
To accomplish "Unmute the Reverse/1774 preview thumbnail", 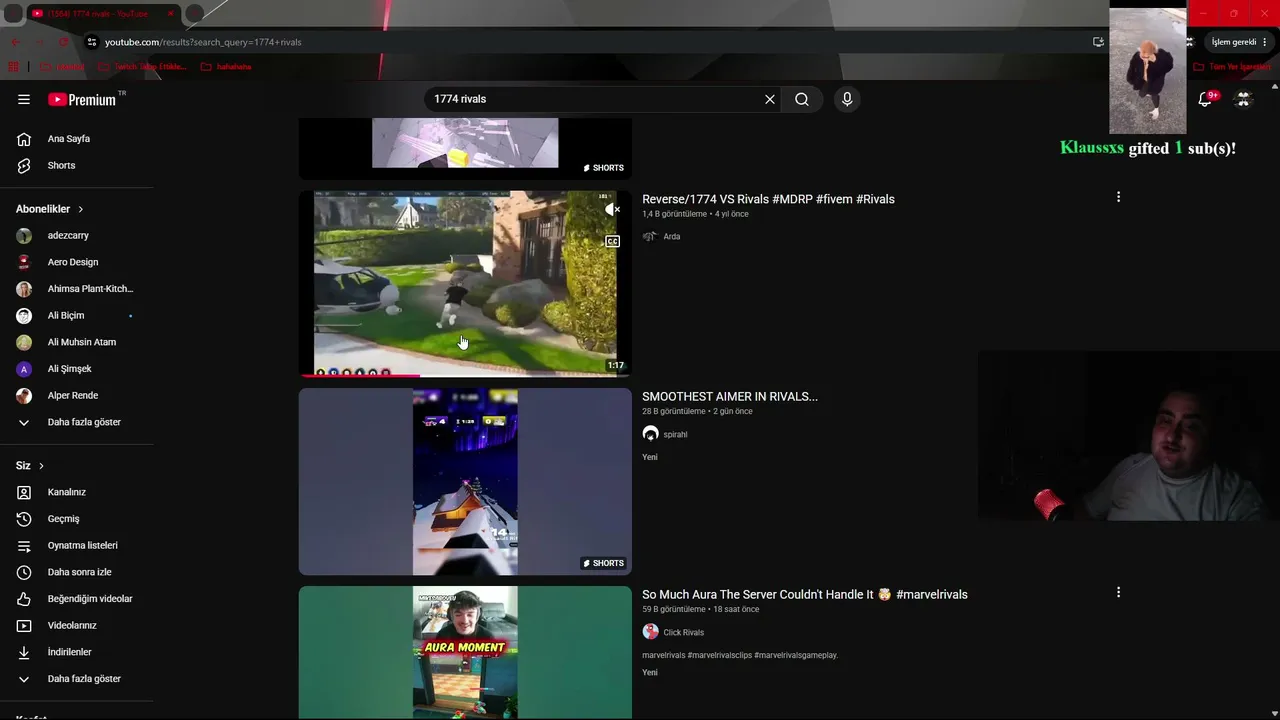I will point(612,209).
